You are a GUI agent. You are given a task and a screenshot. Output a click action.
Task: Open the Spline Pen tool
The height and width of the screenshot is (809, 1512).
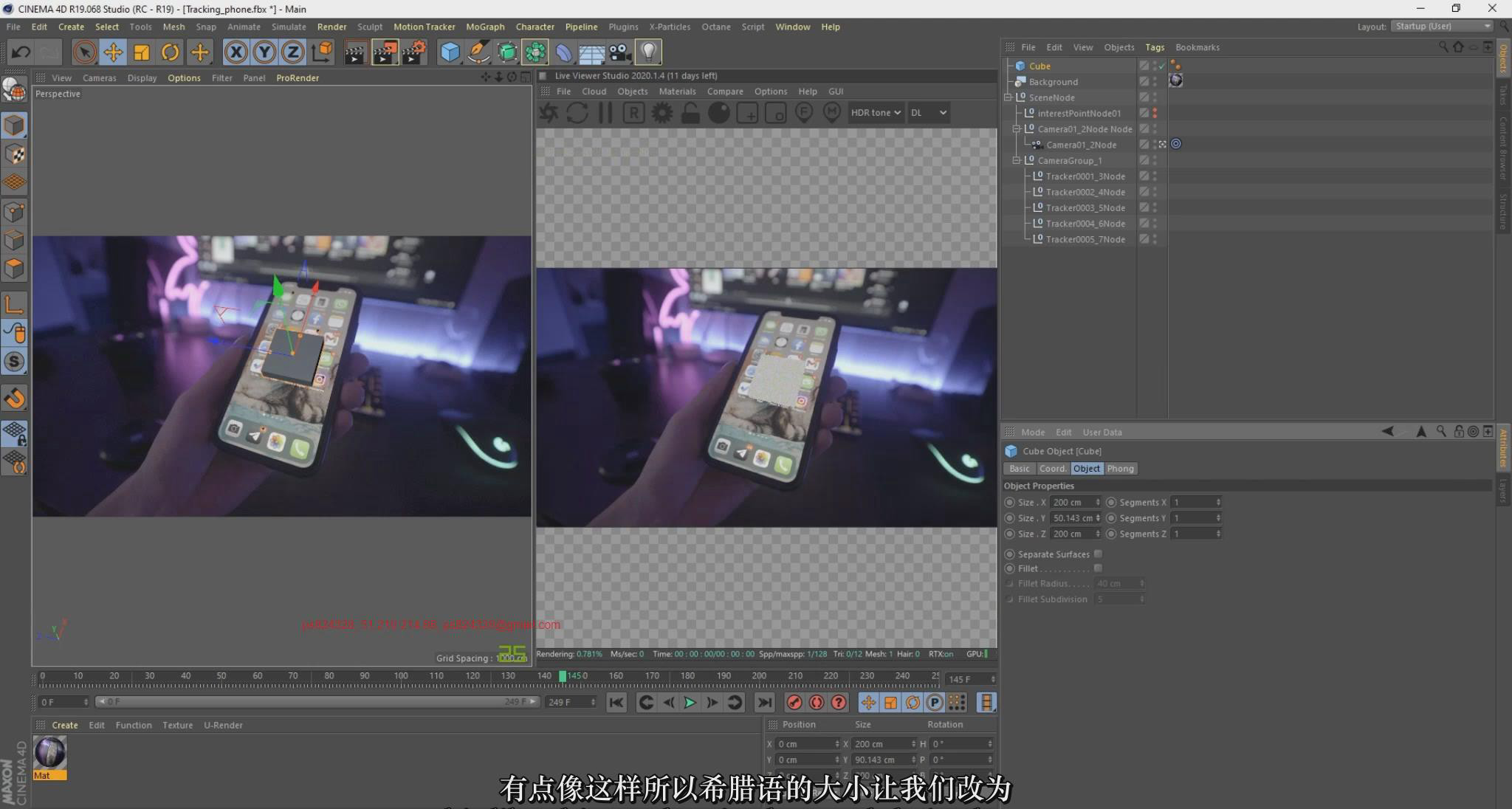pos(478,52)
